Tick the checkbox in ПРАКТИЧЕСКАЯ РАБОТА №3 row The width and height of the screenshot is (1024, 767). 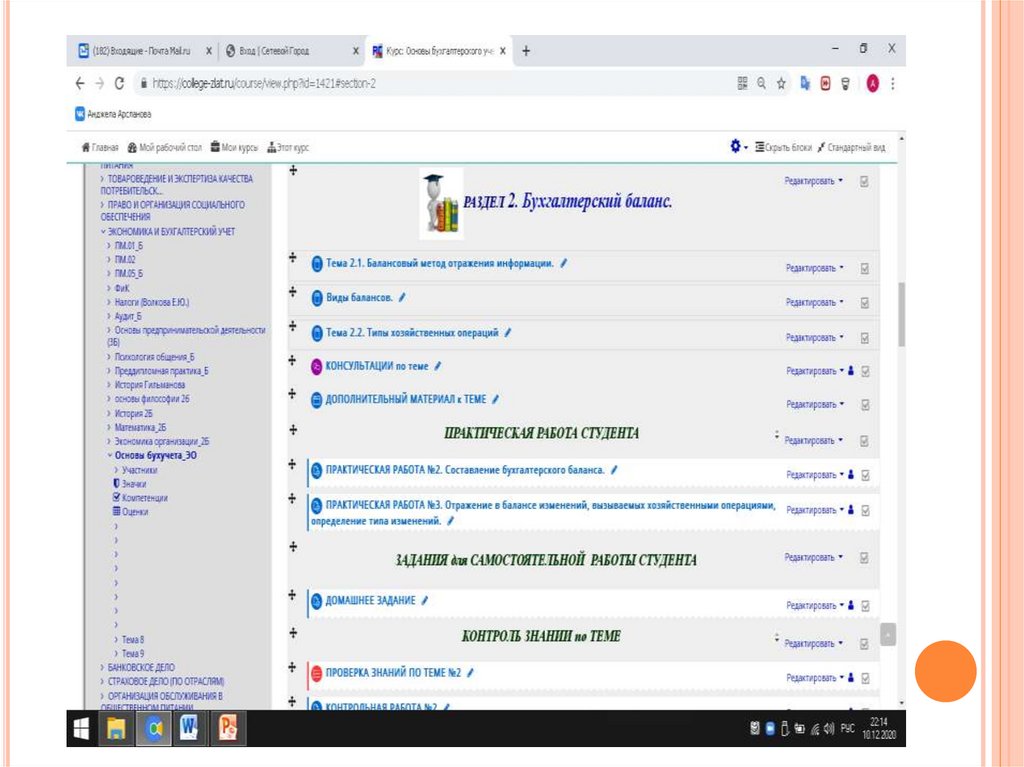click(865, 510)
